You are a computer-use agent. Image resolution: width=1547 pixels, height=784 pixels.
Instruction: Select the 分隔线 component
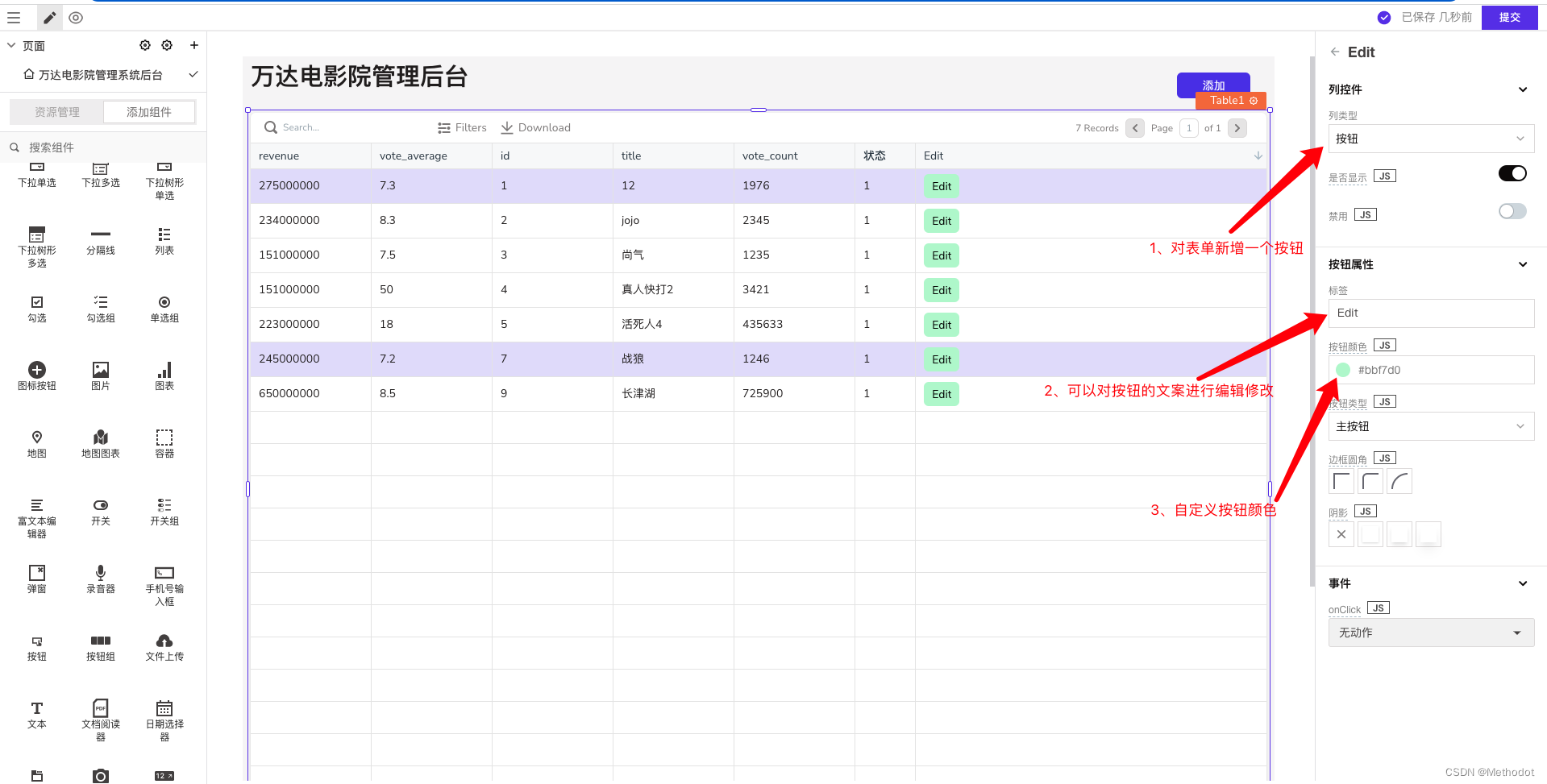(101, 242)
